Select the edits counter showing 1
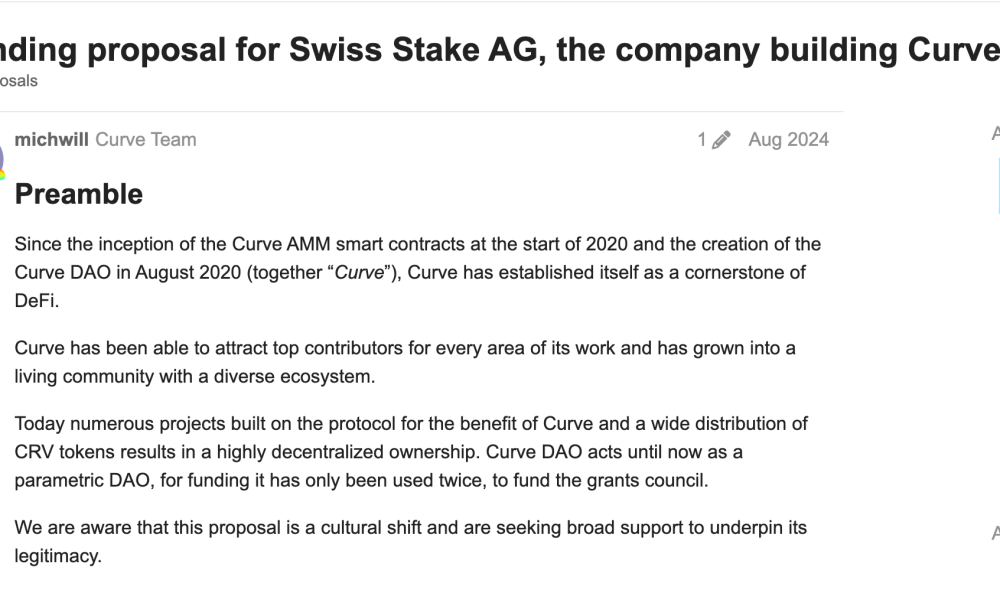This screenshot has height=600, width=1000. click(x=701, y=139)
